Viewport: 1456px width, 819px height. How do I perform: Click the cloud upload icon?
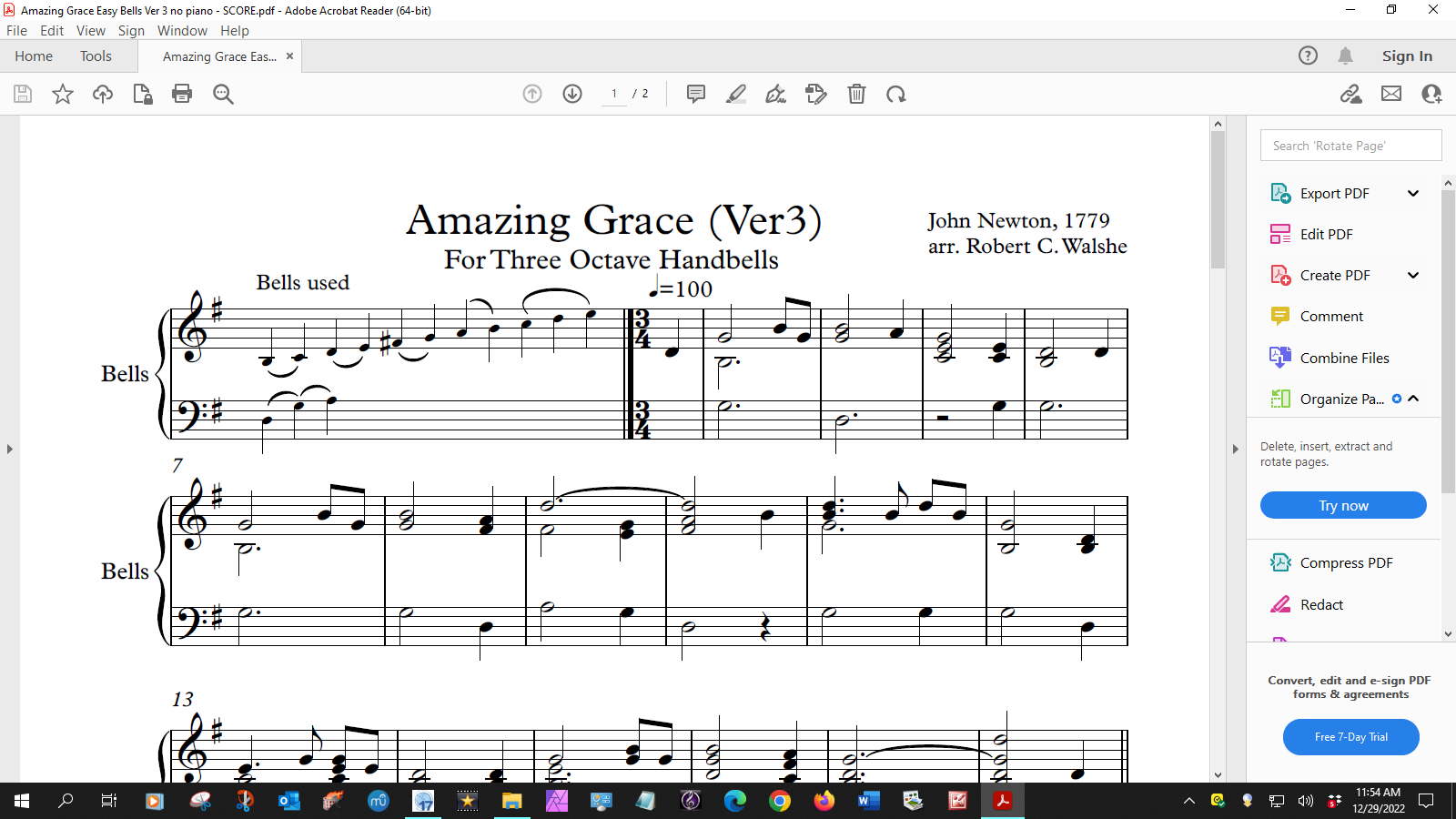103,94
